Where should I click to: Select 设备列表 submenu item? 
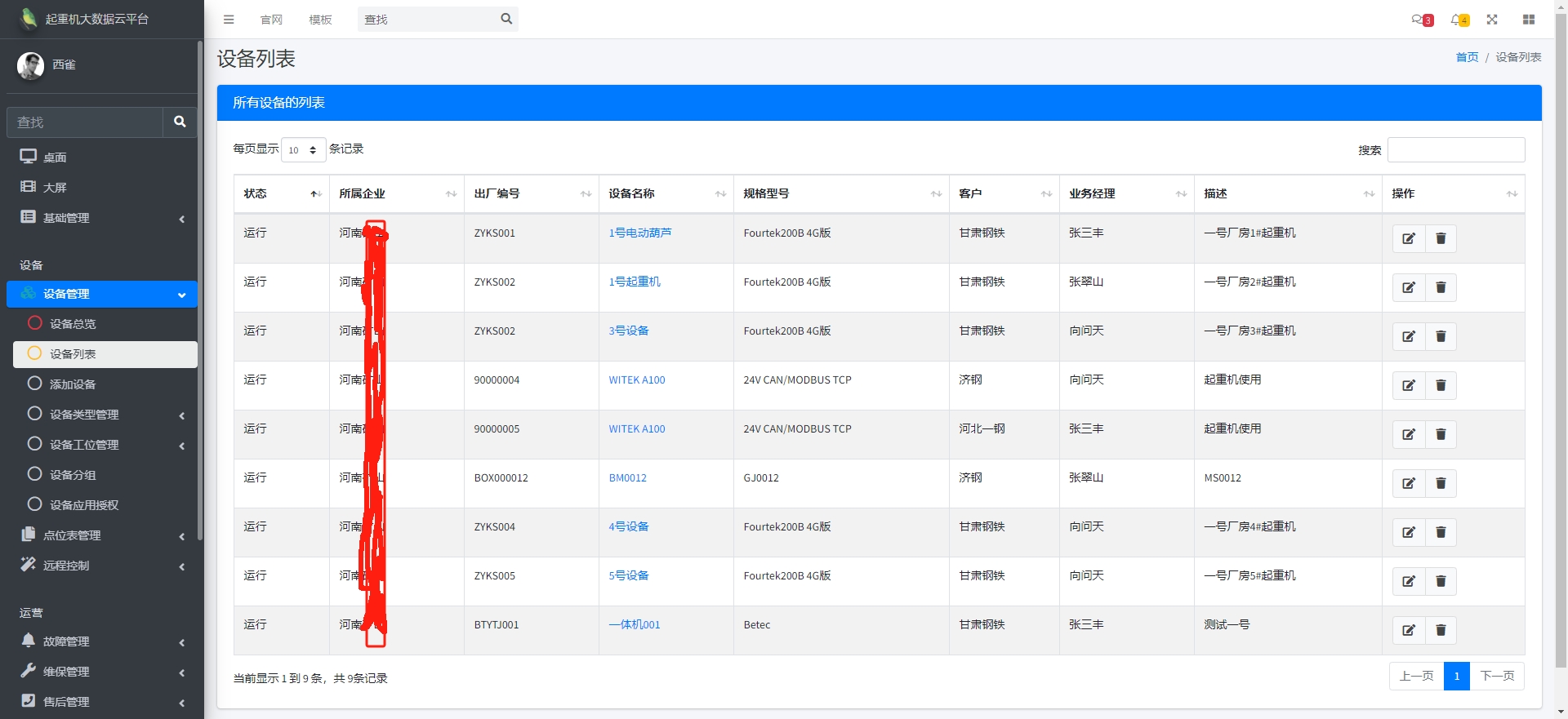coord(105,354)
